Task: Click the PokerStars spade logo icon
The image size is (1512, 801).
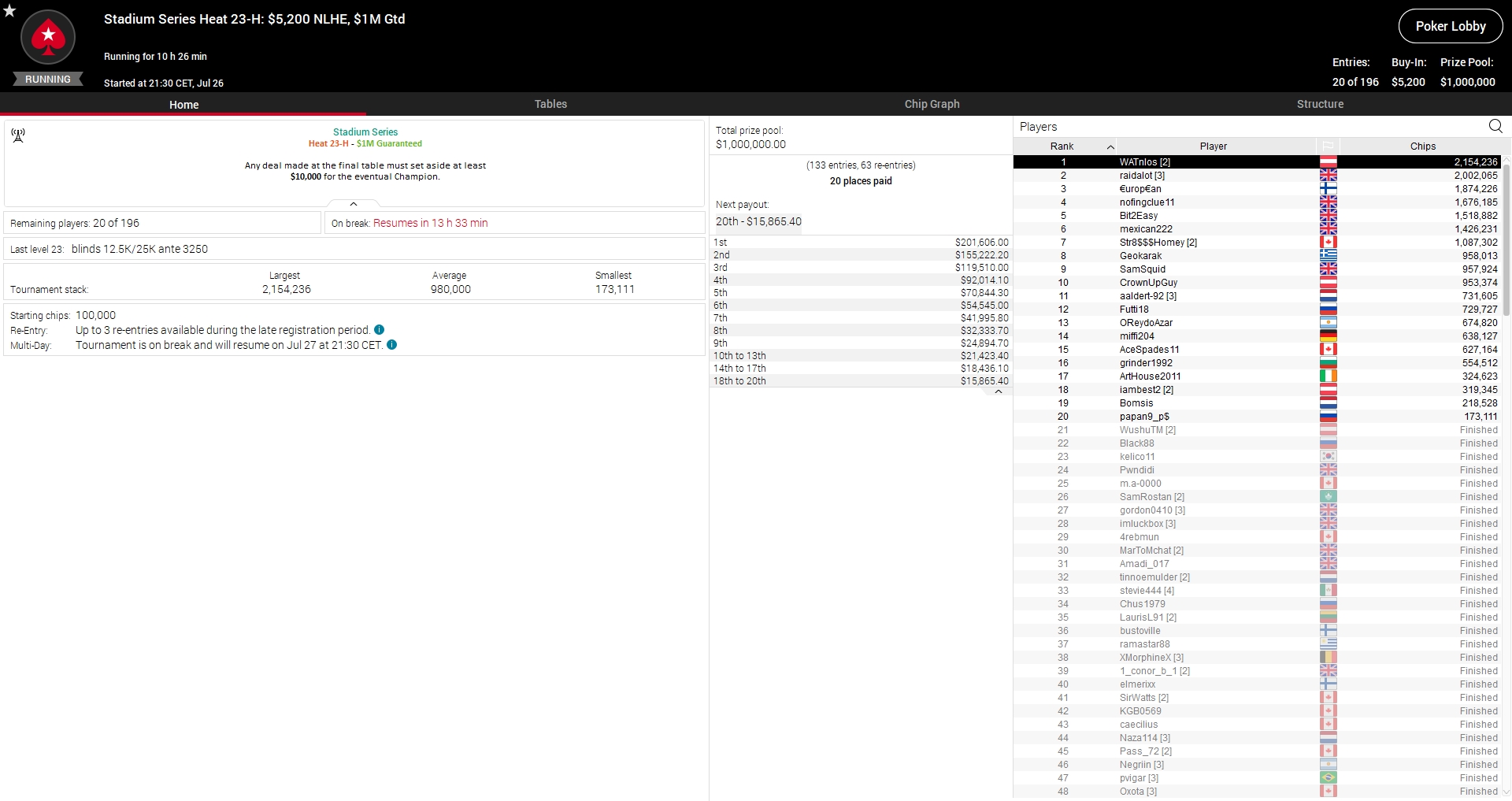Action: pyautogui.click(x=48, y=37)
